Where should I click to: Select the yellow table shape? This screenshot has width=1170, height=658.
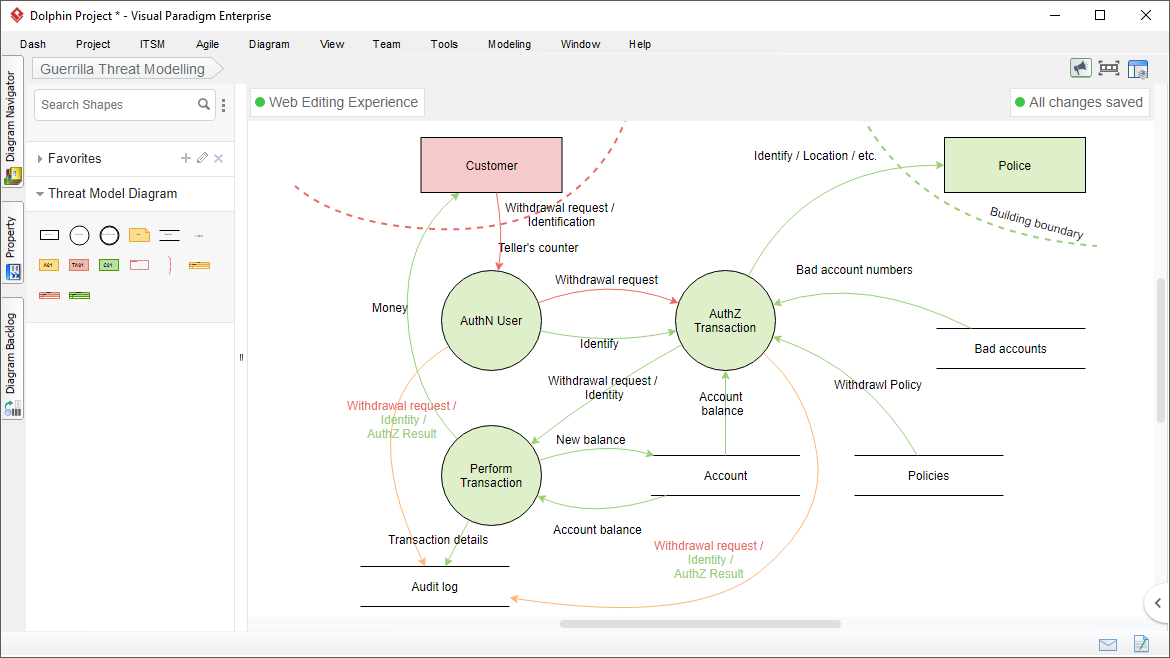tap(199, 265)
